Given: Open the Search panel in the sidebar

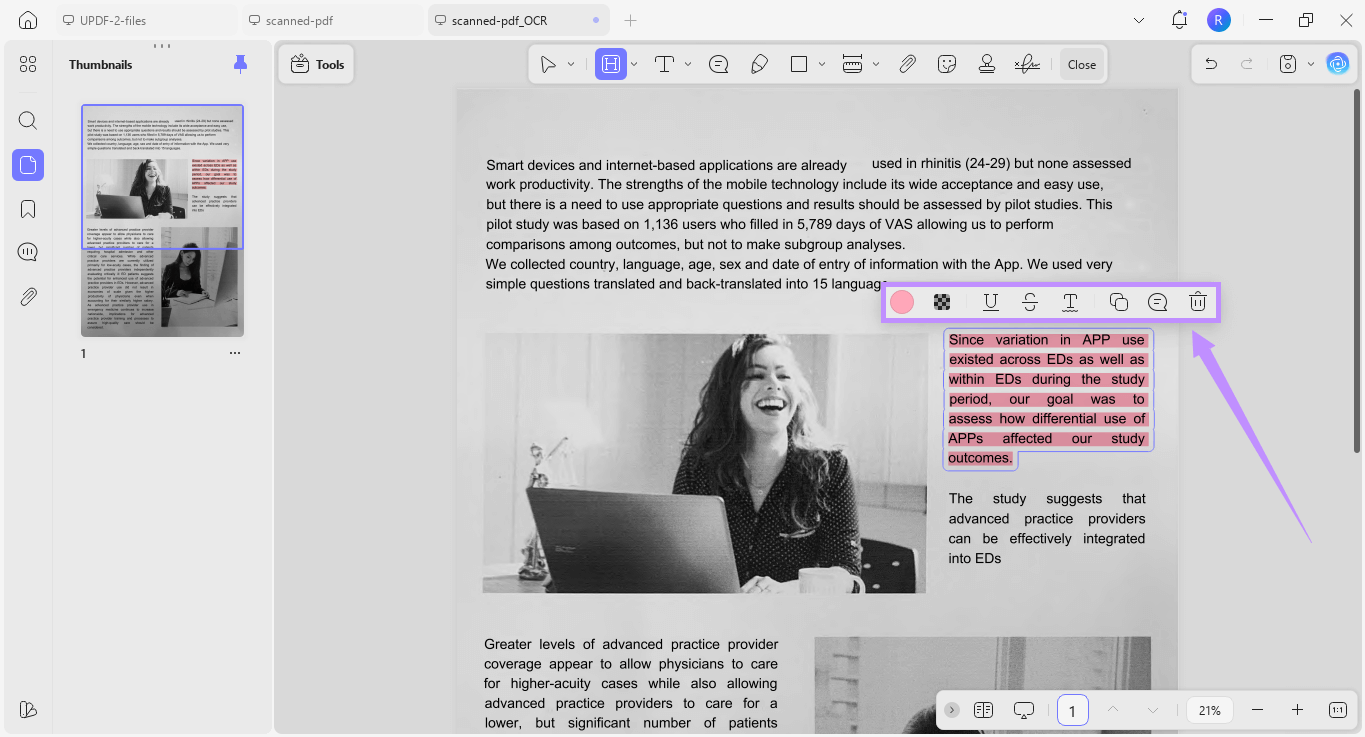Looking at the screenshot, I should pyautogui.click(x=27, y=120).
